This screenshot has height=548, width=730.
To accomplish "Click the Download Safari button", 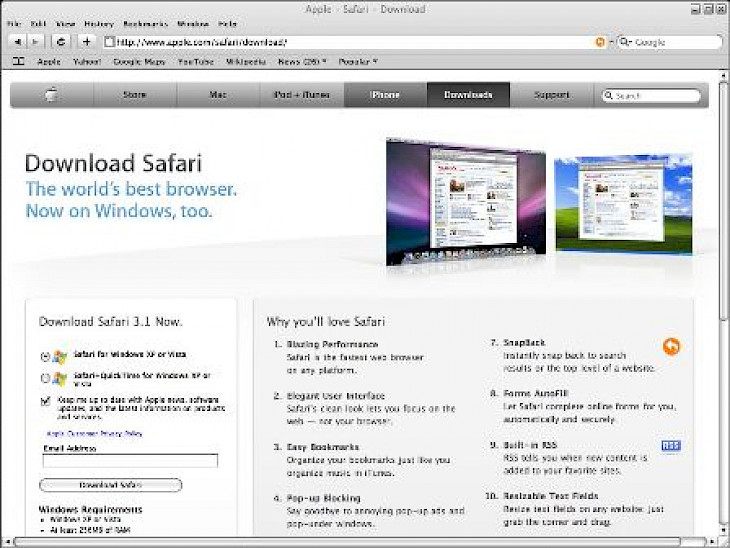I will click(x=111, y=485).
